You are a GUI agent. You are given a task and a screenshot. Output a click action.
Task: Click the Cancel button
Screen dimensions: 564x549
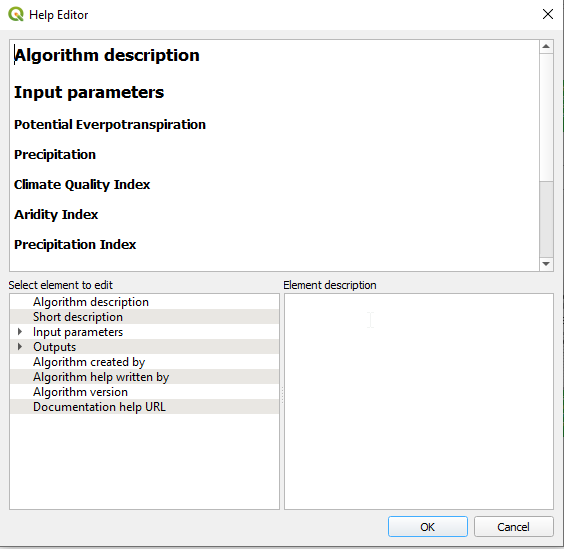513,527
